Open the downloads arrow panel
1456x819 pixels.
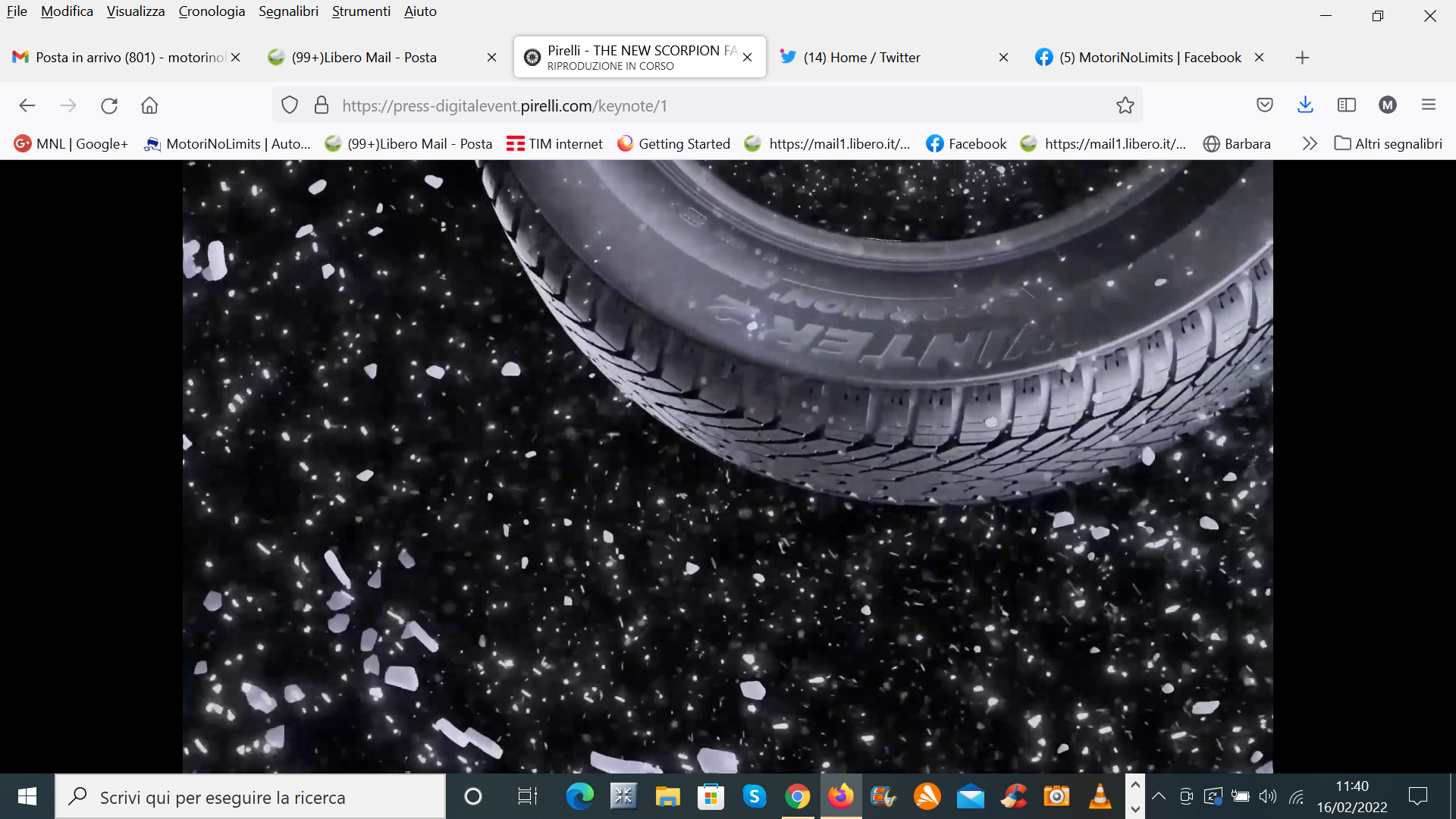pyautogui.click(x=1305, y=105)
